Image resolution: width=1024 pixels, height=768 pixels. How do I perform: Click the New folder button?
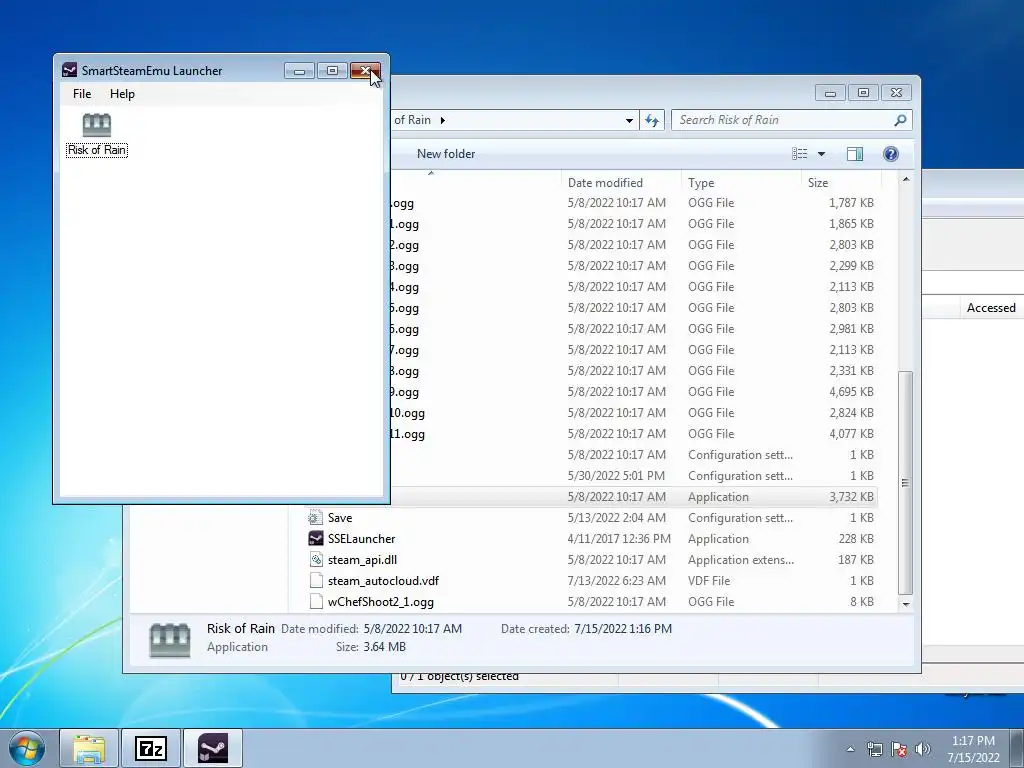tap(446, 154)
